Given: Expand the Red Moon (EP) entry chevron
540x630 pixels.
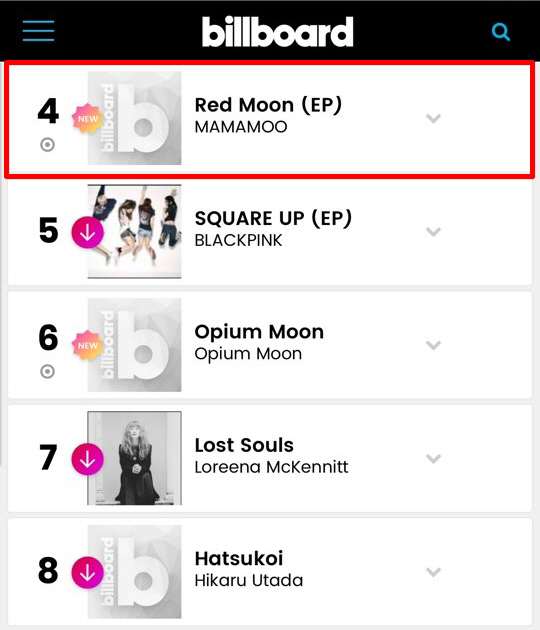Looking at the screenshot, I should [x=434, y=119].
